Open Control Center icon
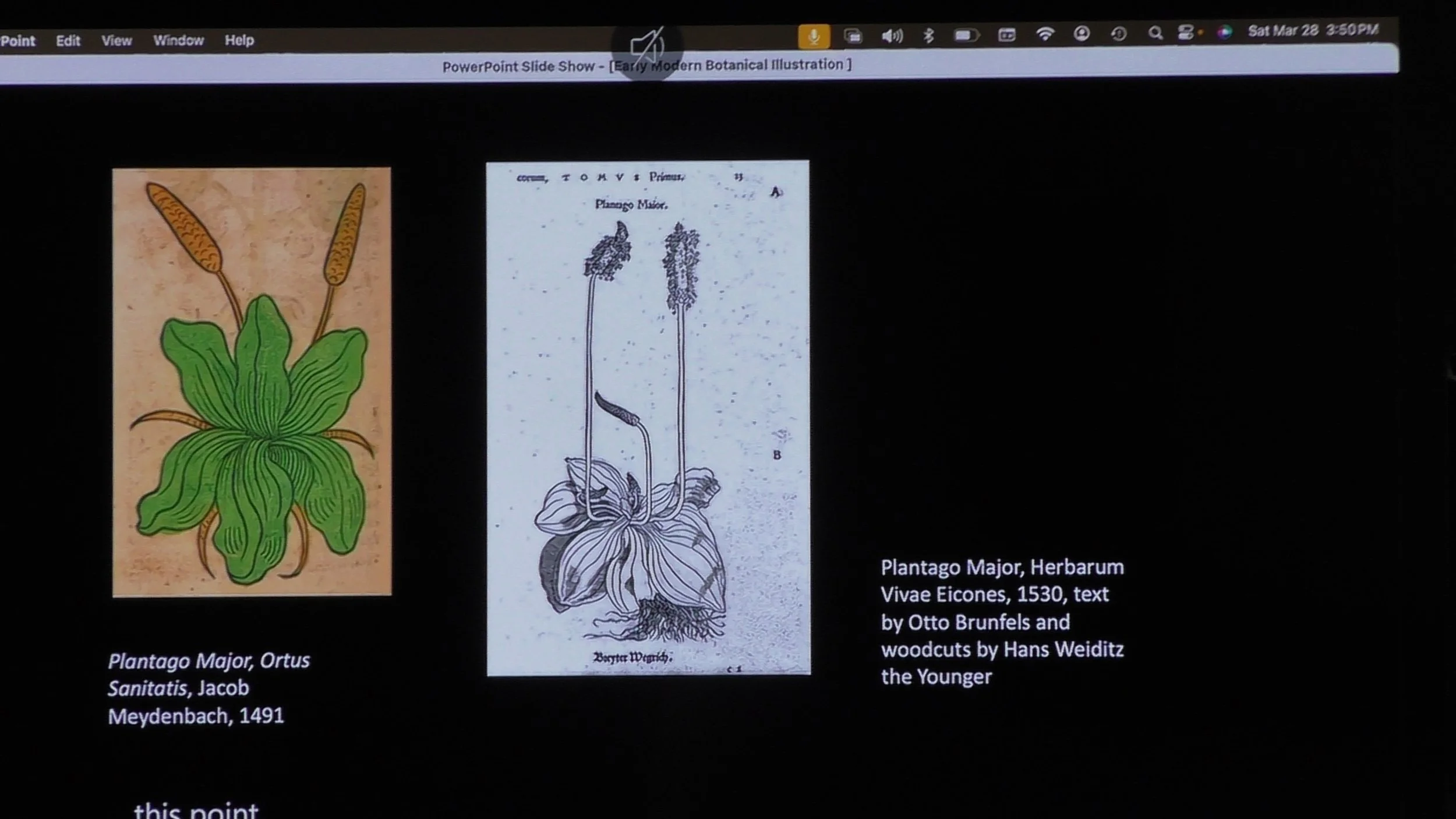 1186,33
